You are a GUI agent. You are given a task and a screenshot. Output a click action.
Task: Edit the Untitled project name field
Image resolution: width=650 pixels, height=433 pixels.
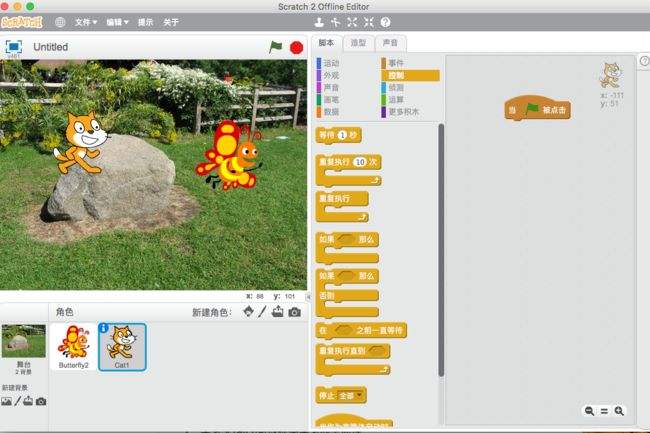[x=51, y=47]
